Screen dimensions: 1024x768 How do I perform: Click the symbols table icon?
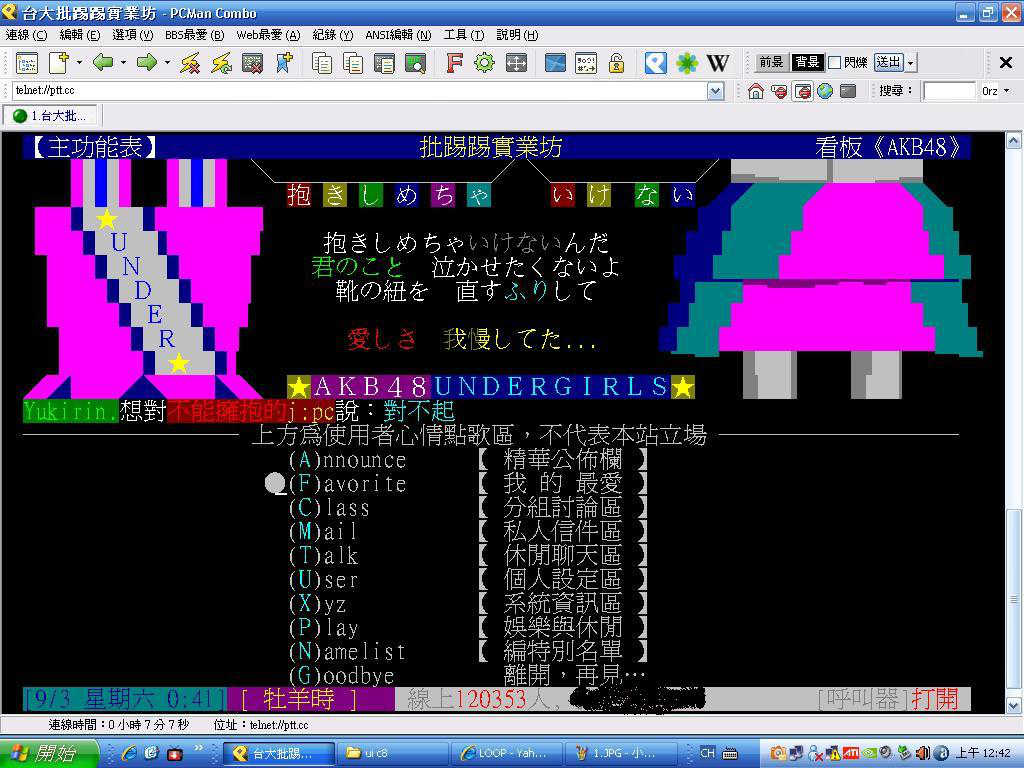point(586,63)
